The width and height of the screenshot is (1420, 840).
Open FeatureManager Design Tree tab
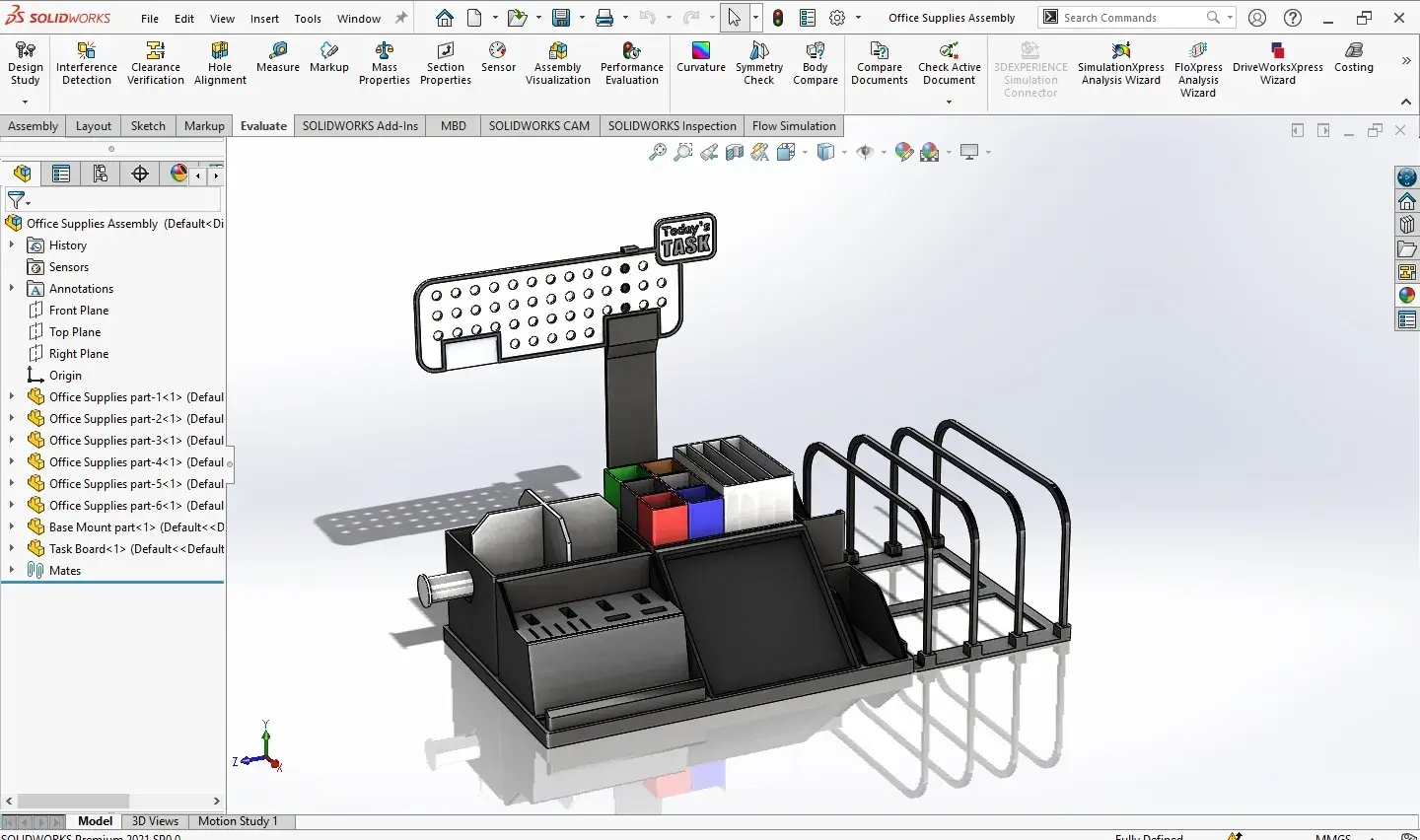pos(22,174)
